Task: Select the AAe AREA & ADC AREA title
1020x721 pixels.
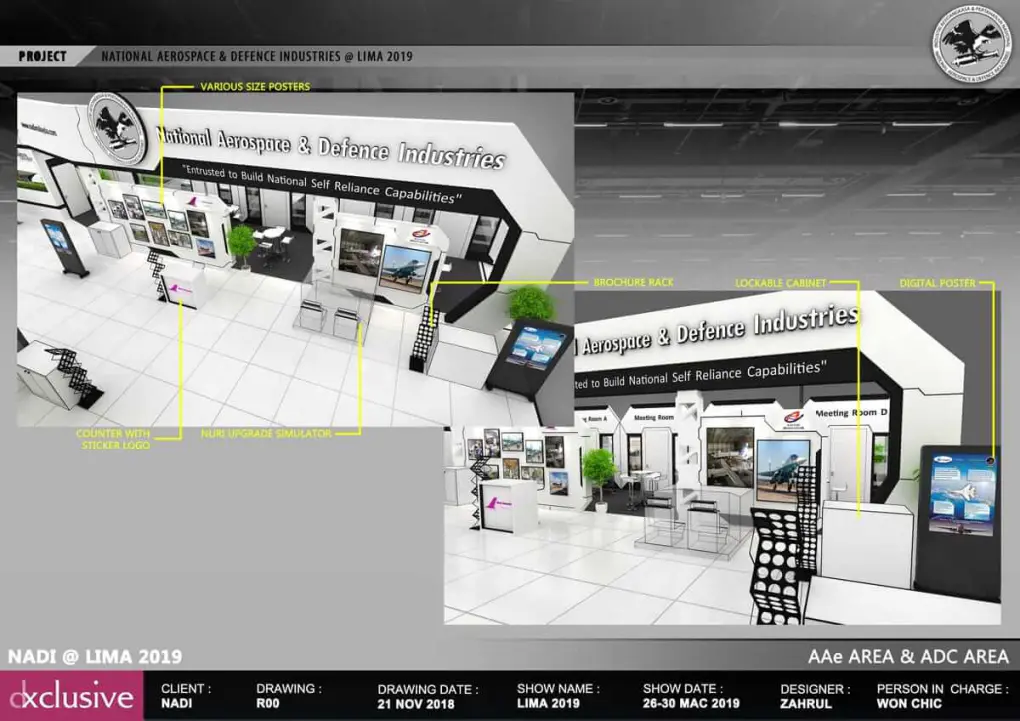Action: 908,657
